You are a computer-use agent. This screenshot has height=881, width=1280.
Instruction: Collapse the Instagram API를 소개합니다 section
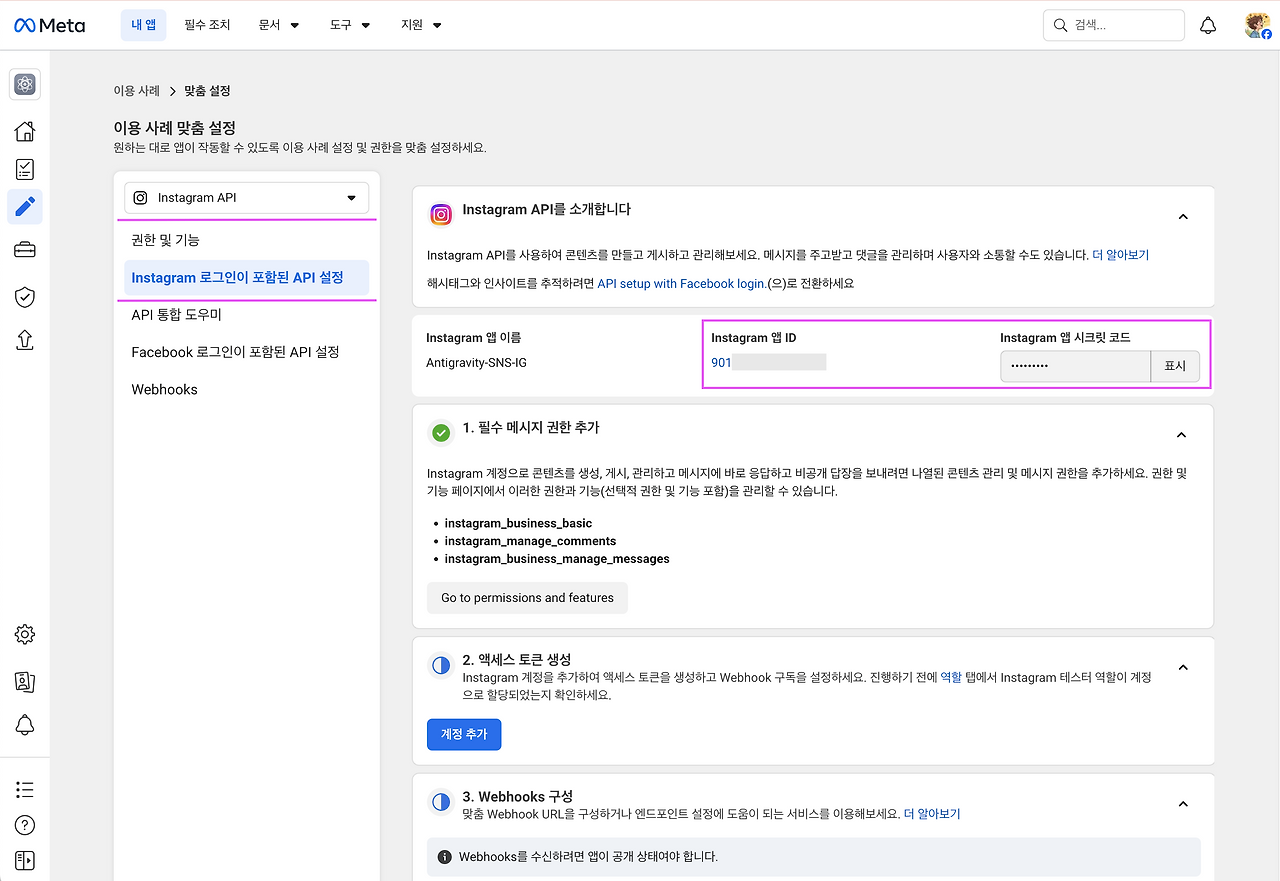1183,217
